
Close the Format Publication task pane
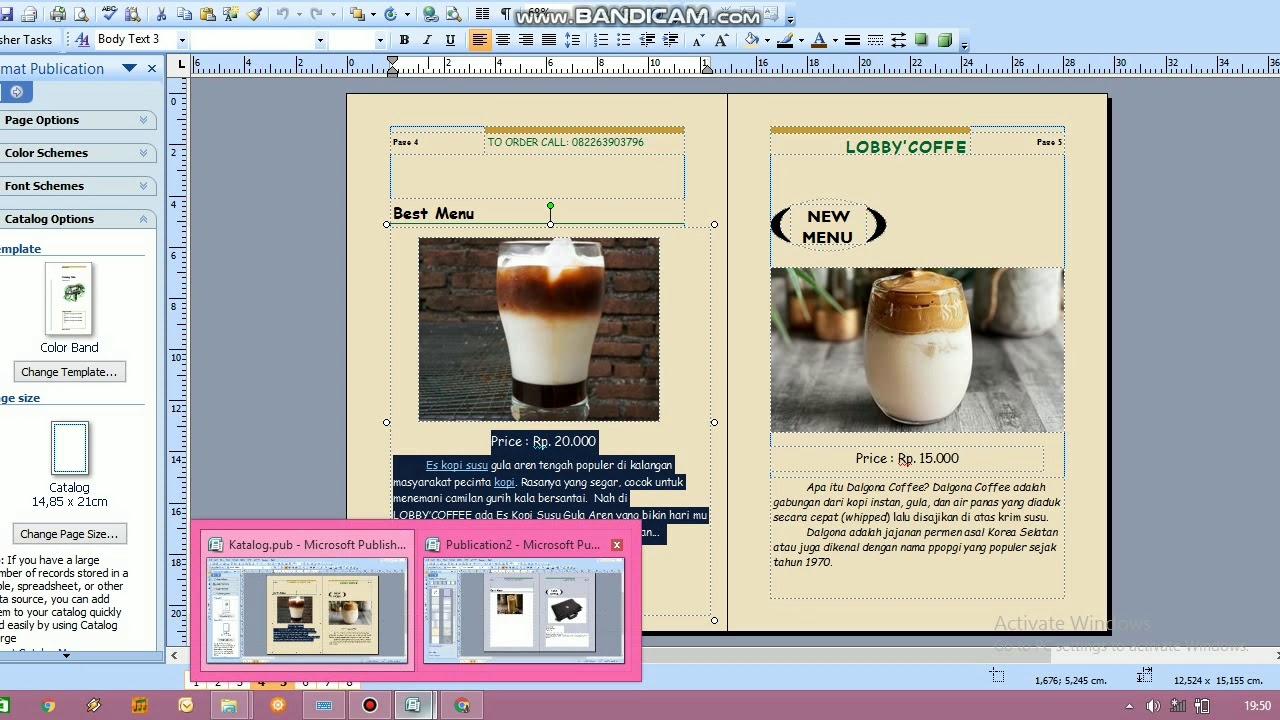pos(152,68)
